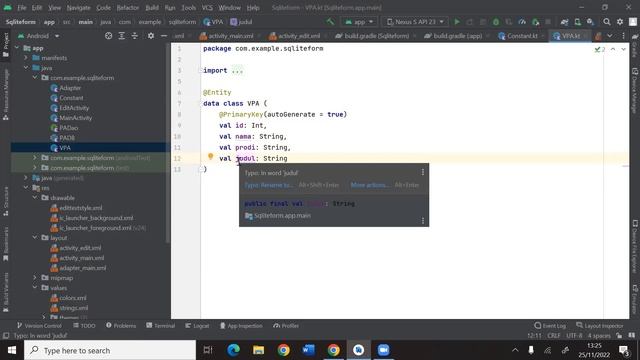Go to next highlighted problem arrow
The width and height of the screenshot is (640, 360).
coord(624,49)
